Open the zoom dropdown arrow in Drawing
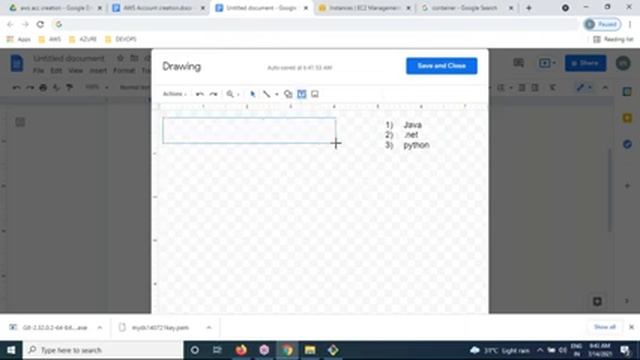 point(238,94)
